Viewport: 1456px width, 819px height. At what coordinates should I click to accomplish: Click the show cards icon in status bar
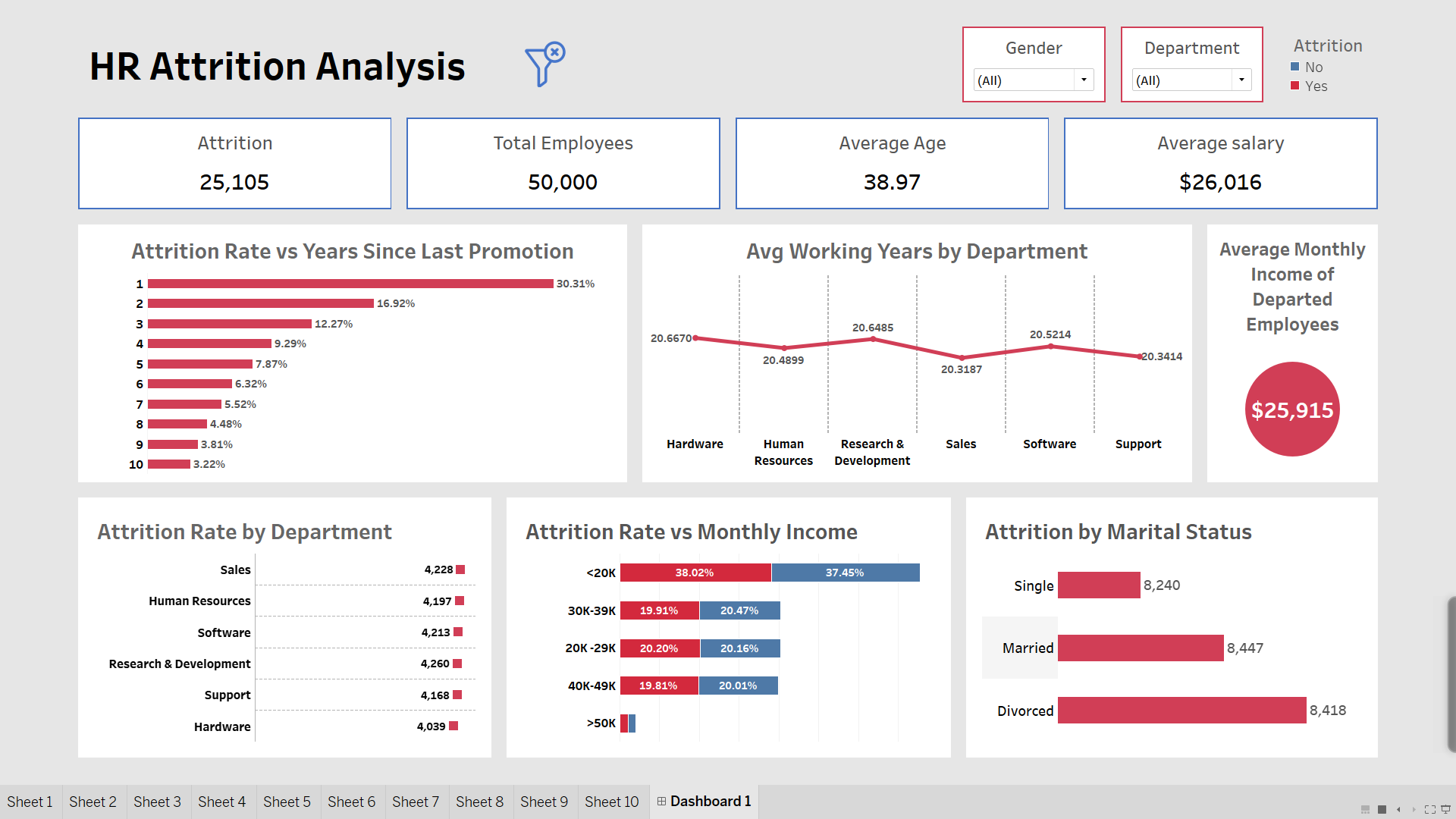pyautogui.click(x=1365, y=809)
